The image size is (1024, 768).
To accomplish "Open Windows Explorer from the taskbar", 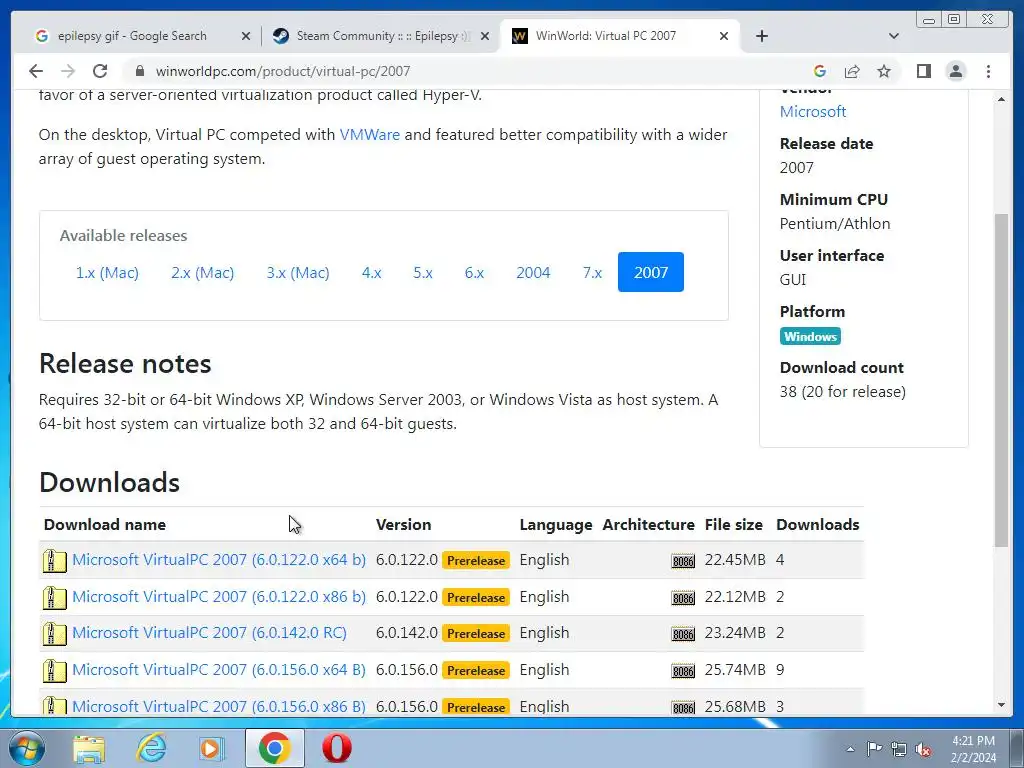I will [x=89, y=748].
